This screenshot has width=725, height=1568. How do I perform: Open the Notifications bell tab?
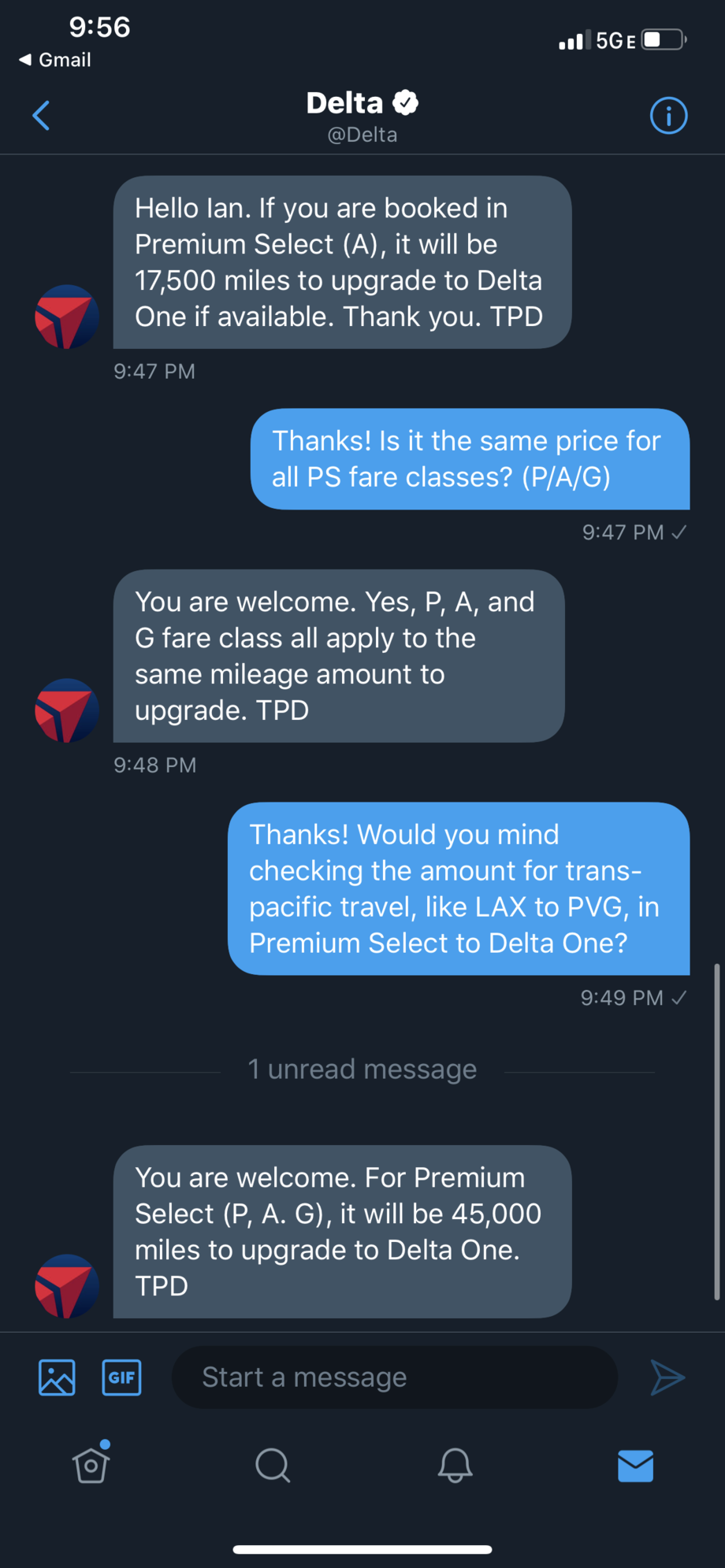455,1466
